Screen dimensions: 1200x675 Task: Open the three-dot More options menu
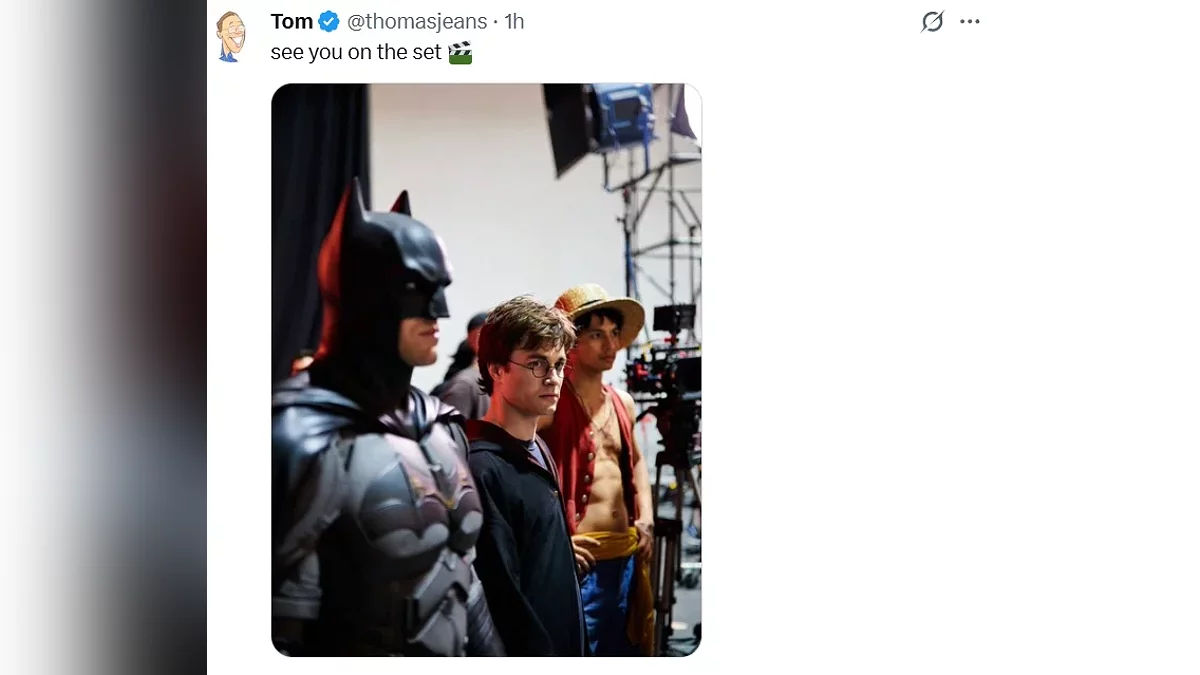(x=970, y=21)
